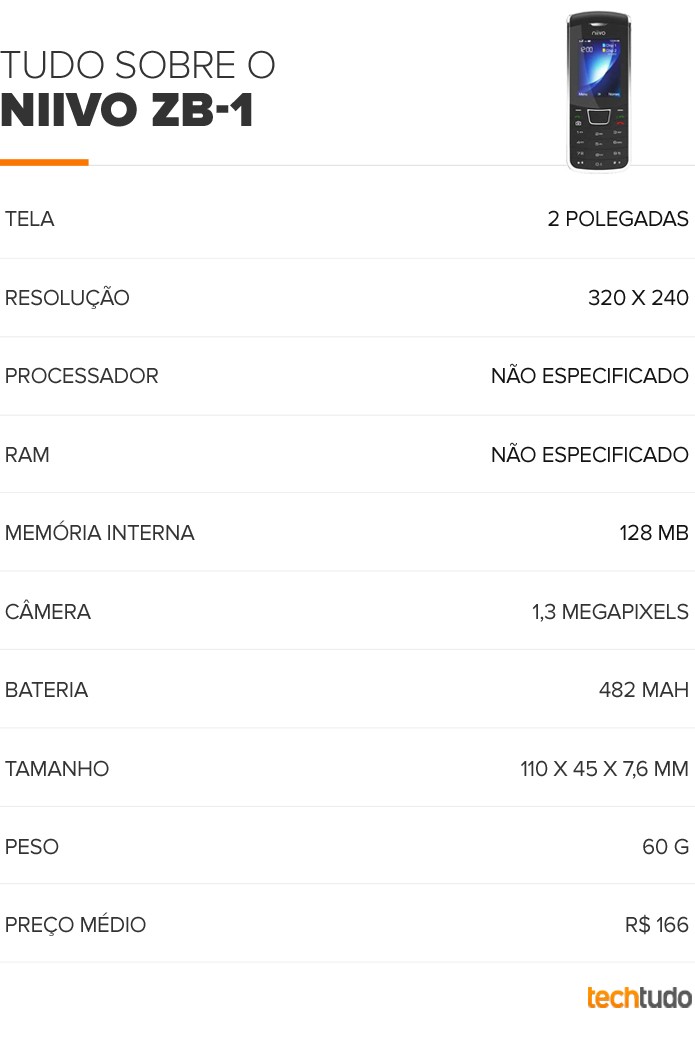Click the 320 X 240 resolution value
This screenshot has width=695, height=1040.
(638, 298)
